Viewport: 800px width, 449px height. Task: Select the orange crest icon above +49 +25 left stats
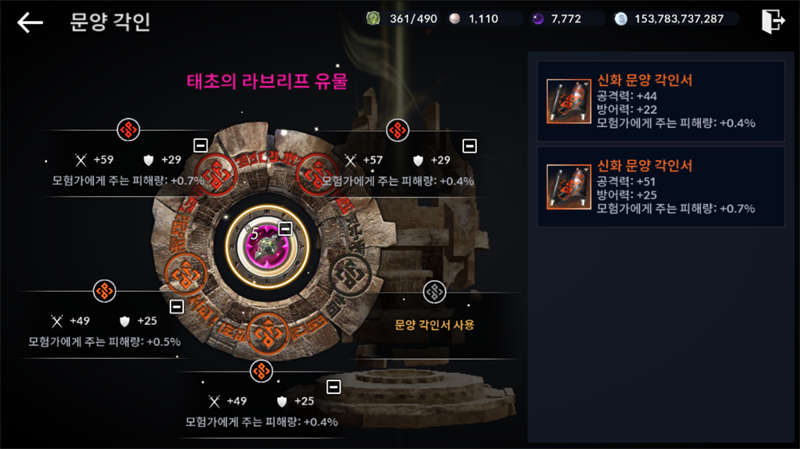click(x=105, y=291)
